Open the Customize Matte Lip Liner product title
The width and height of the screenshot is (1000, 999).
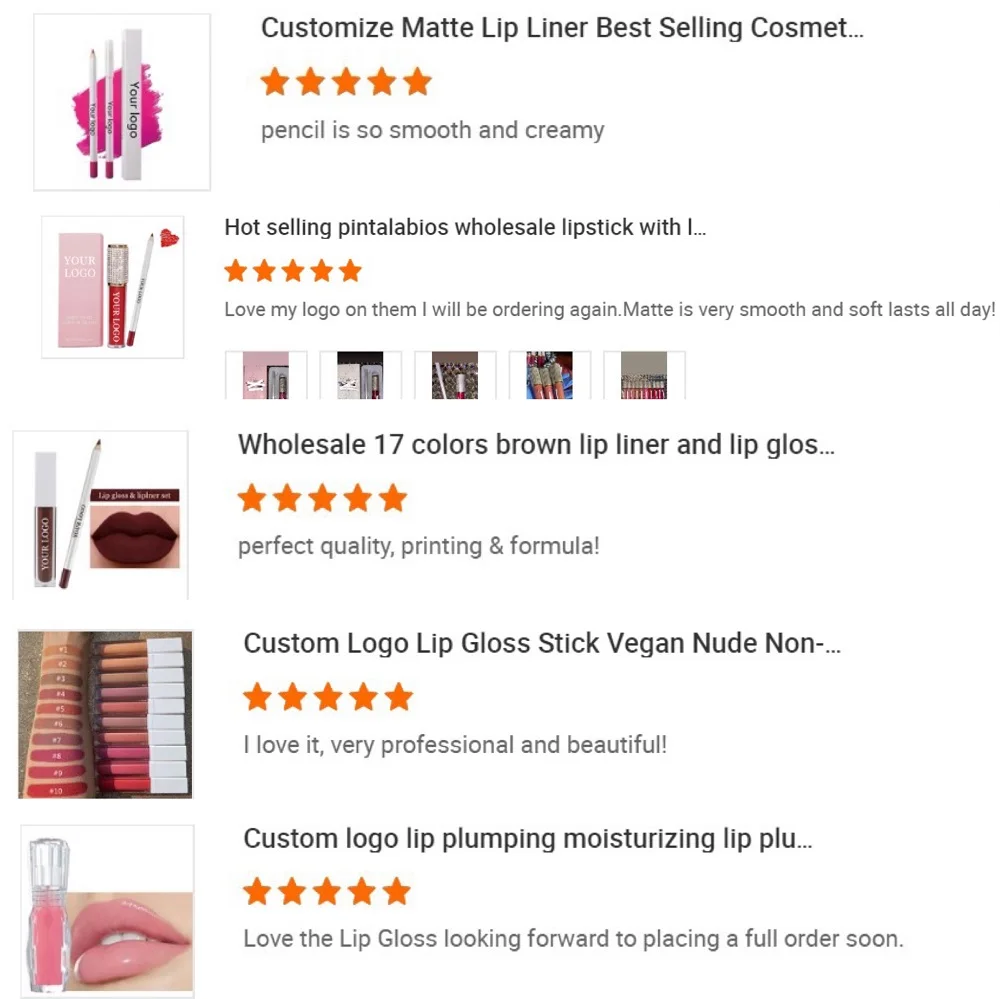[561, 28]
